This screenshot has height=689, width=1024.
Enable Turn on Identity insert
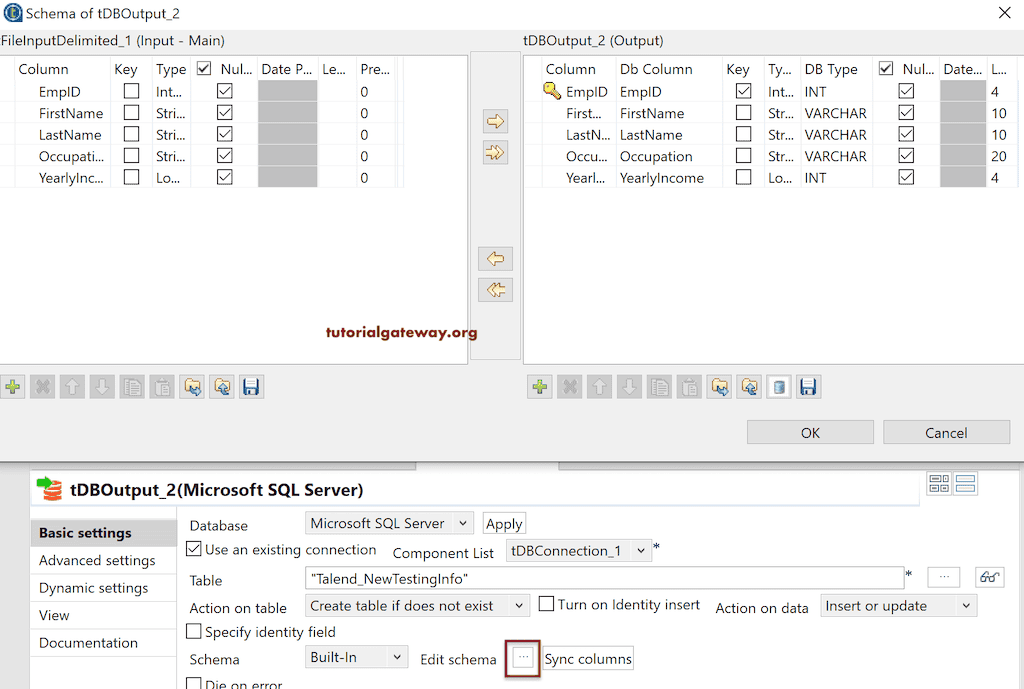click(x=544, y=602)
